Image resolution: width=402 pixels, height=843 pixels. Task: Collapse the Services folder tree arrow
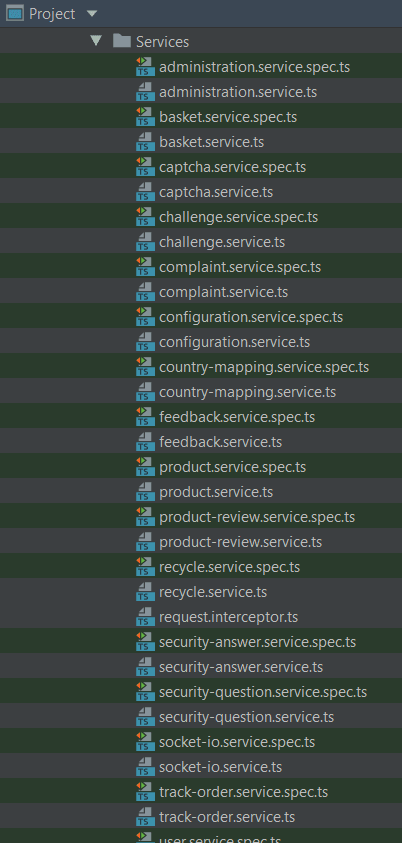coord(96,40)
